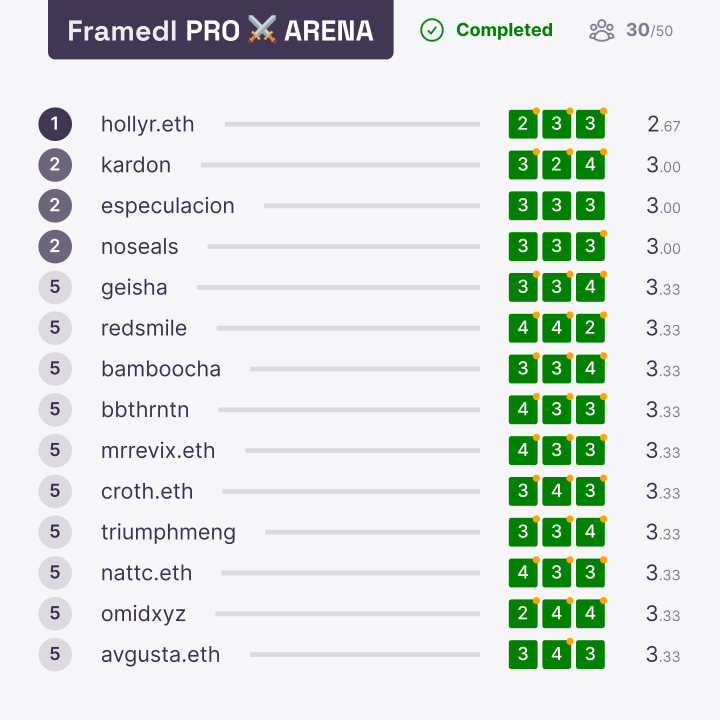Screen dimensions: 720x720
Task: Click hollyr.eth's first score tile showing 2
Action: click(x=523, y=124)
